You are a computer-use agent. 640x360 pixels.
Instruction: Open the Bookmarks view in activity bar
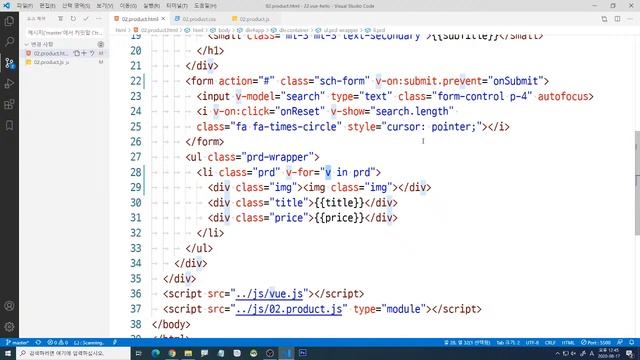coord(9,125)
